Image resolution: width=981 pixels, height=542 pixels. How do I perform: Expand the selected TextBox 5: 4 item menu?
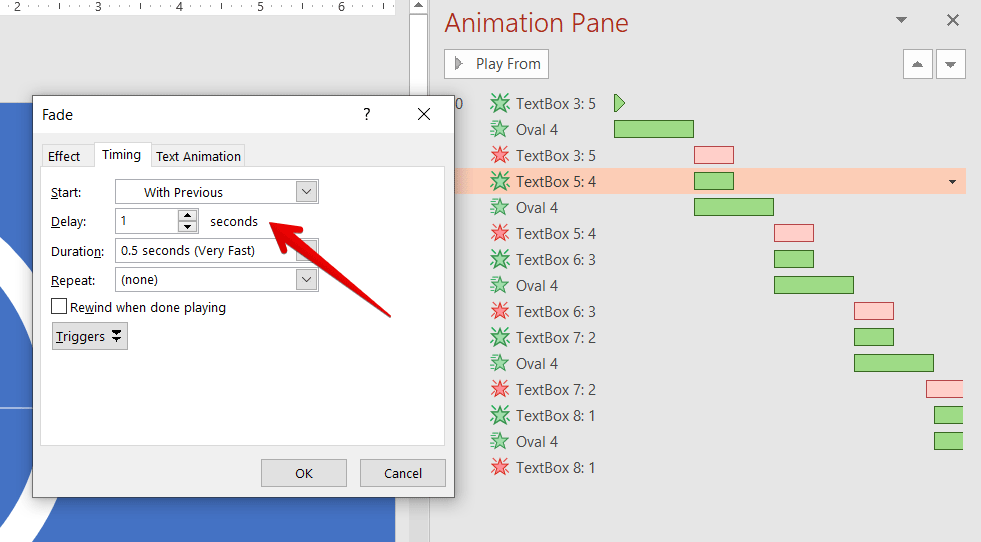point(952,182)
